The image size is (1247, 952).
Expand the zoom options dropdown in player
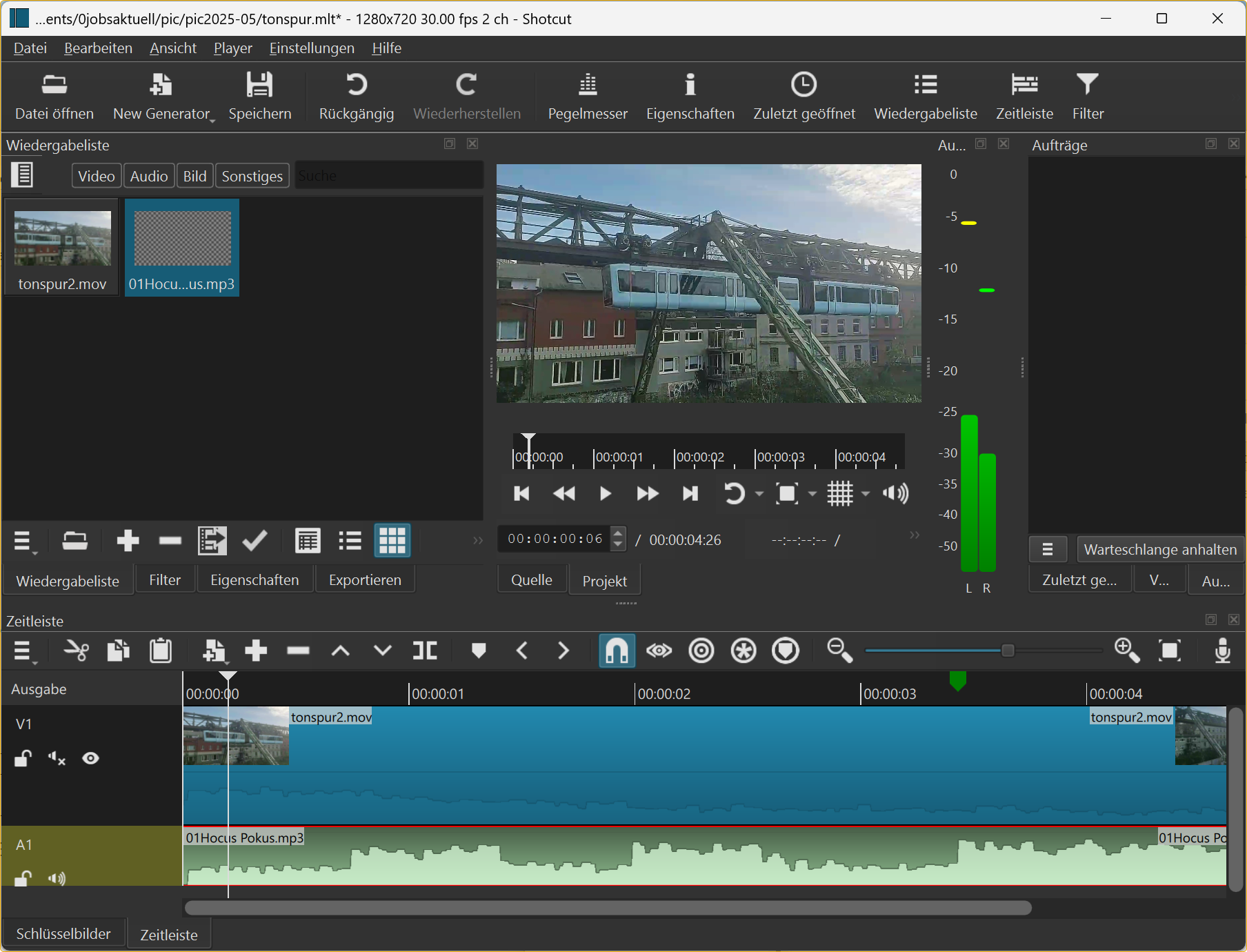point(812,494)
